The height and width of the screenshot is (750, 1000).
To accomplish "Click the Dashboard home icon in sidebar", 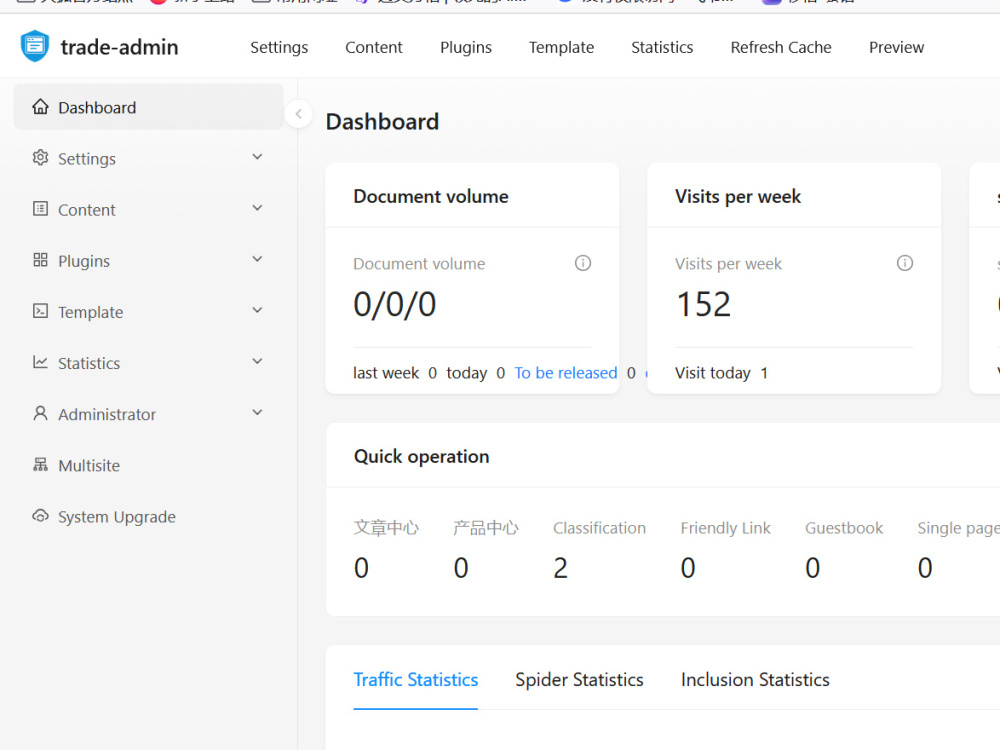I will click(x=40, y=107).
